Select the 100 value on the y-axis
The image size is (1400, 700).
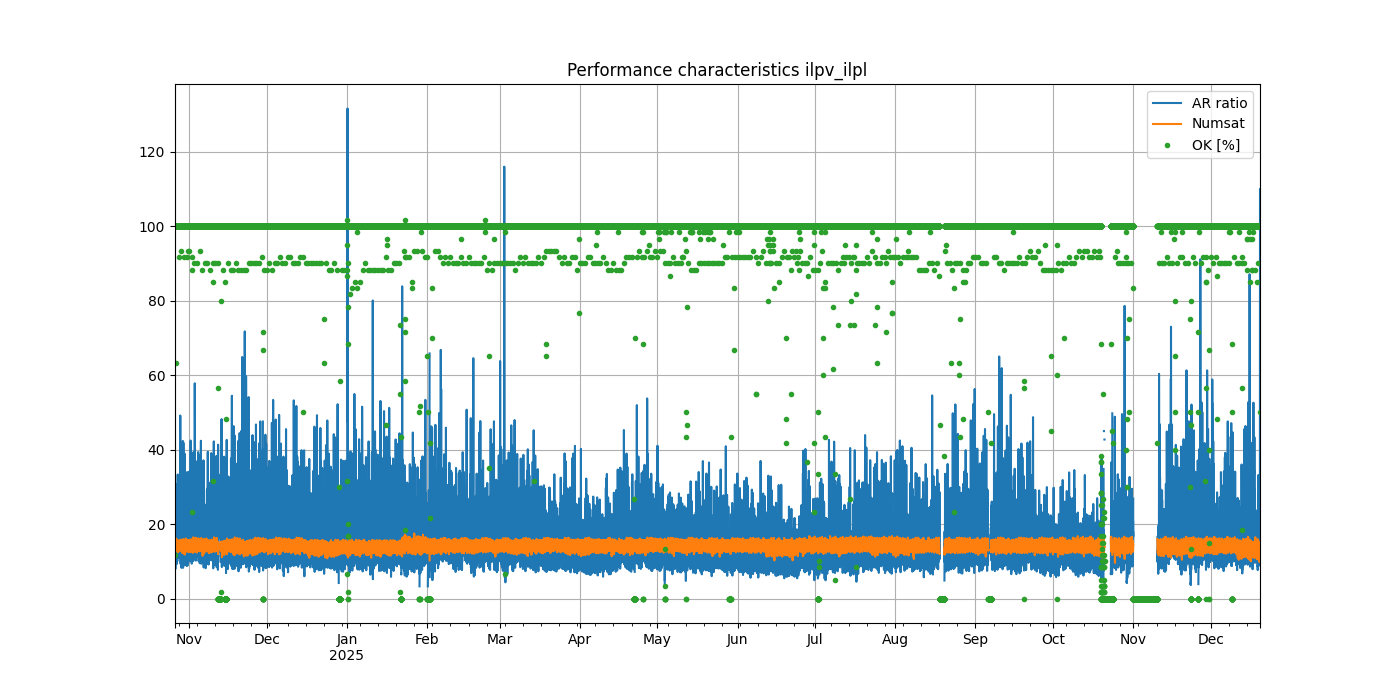(151, 227)
